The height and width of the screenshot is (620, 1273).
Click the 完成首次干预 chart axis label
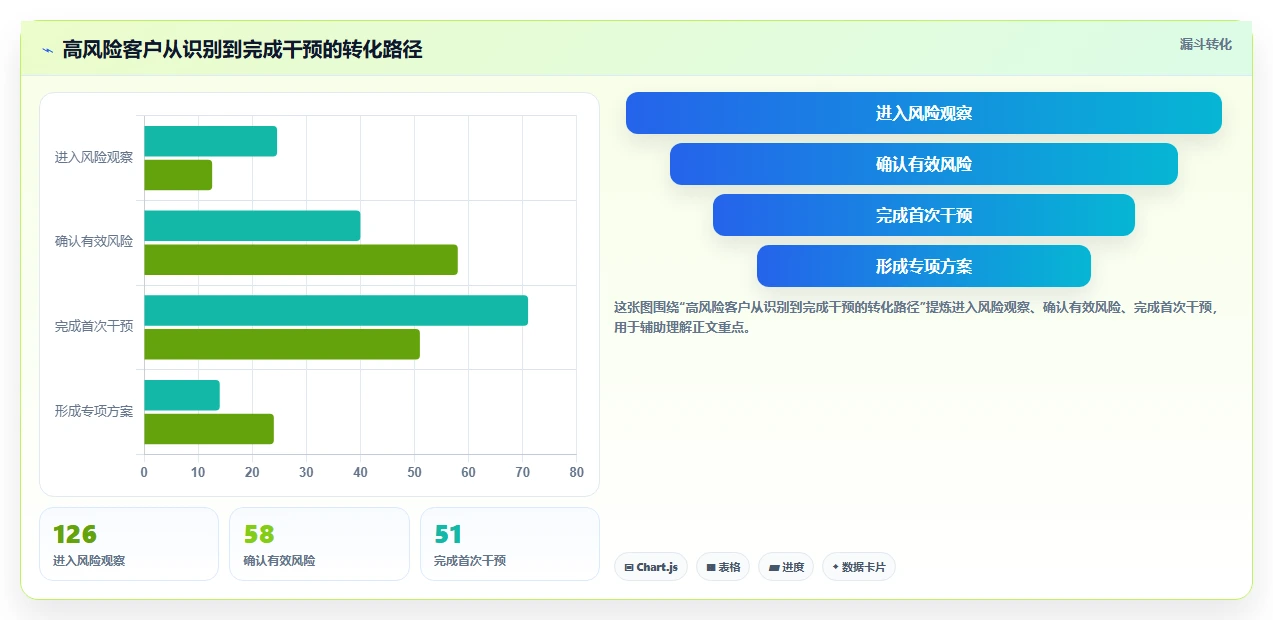point(94,326)
